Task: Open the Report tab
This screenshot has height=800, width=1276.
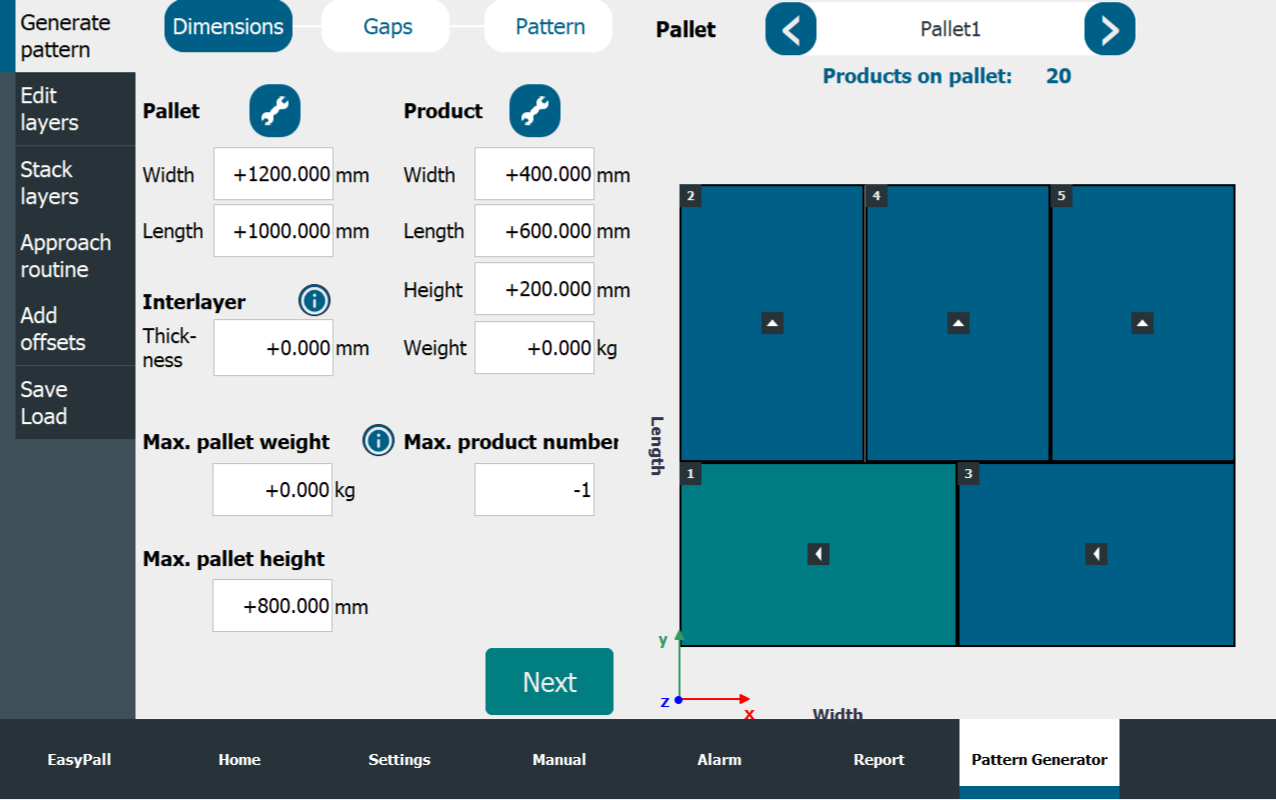Action: pos(878,759)
